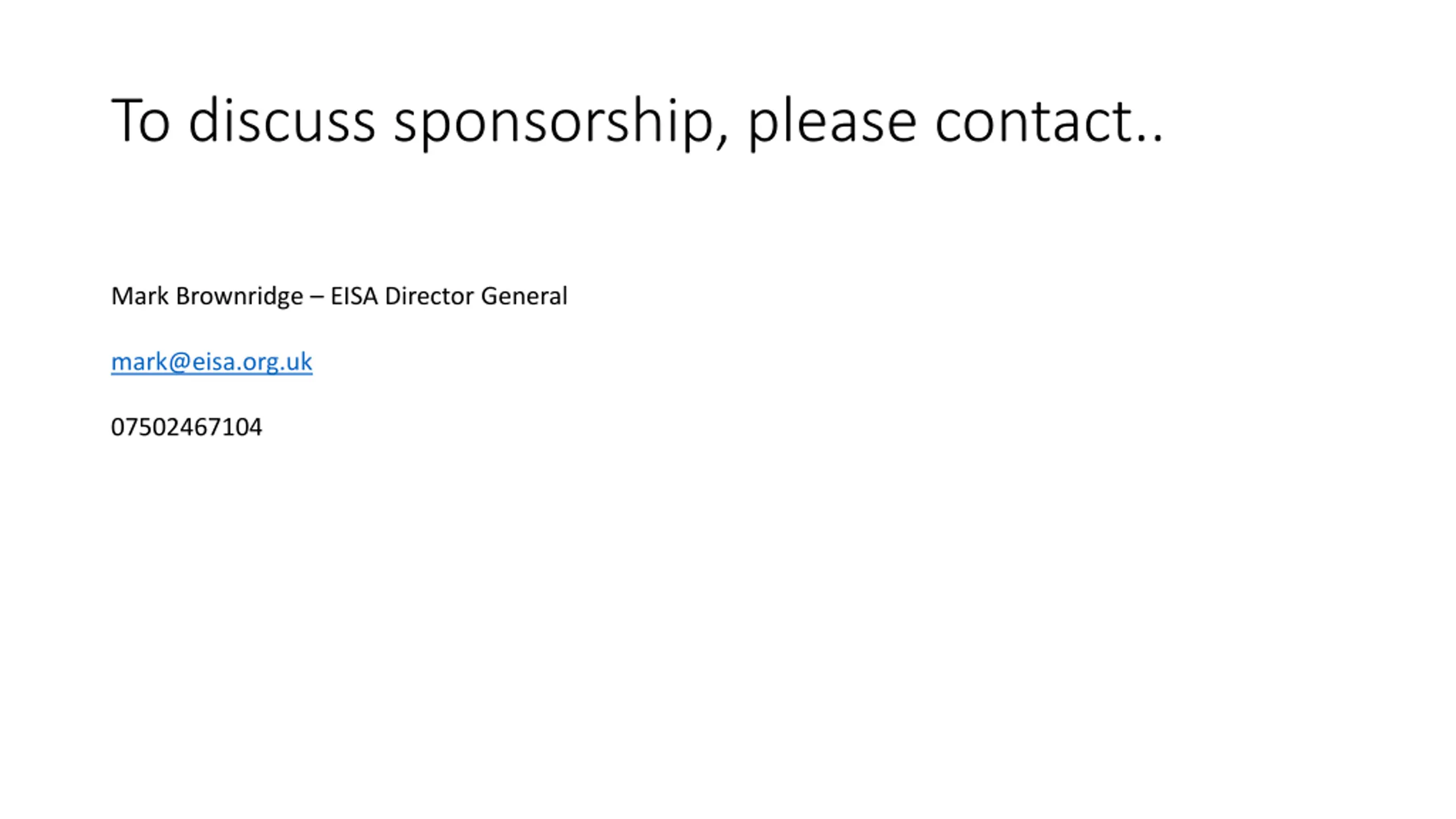Click the comma after 'sponsorship'
This screenshot has width=1456, height=819.
pyautogui.click(x=721, y=141)
